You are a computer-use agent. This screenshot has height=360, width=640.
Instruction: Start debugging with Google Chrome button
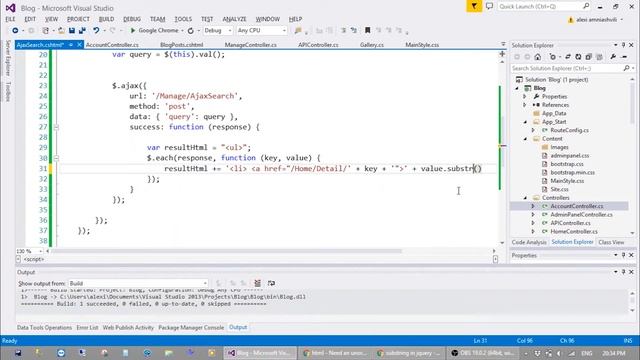coord(154,31)
